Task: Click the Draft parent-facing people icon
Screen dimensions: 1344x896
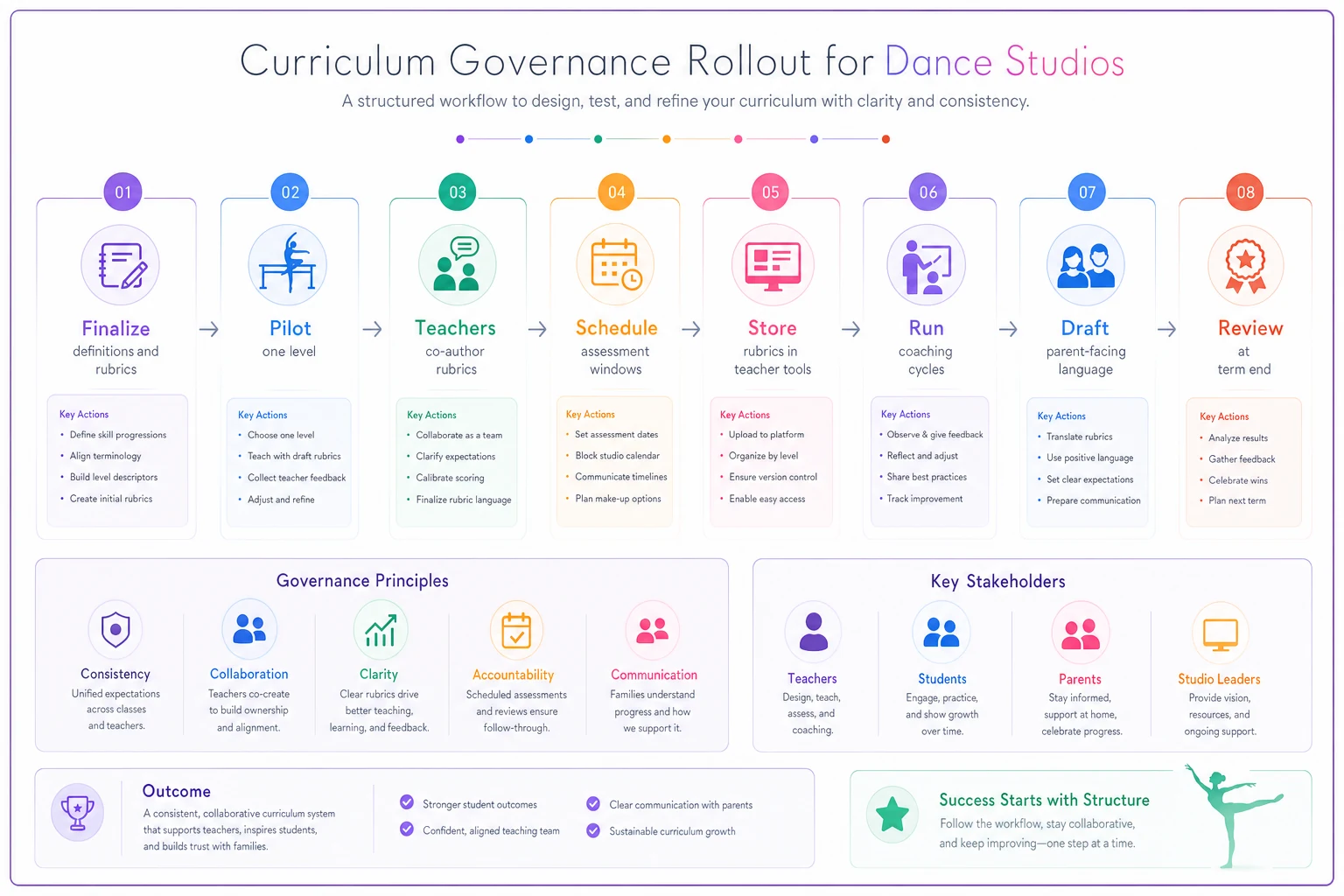Action: [x=1086, y=264]
